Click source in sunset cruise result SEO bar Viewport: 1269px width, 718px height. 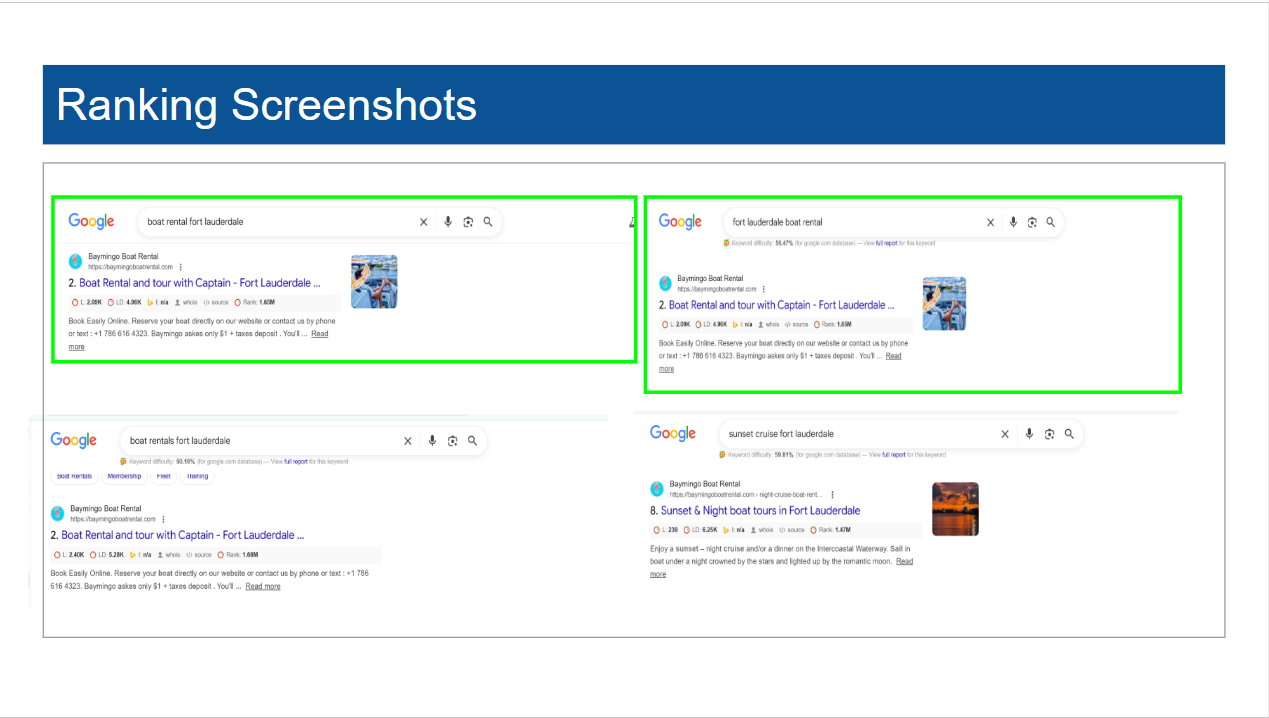[x=791, y=530]
